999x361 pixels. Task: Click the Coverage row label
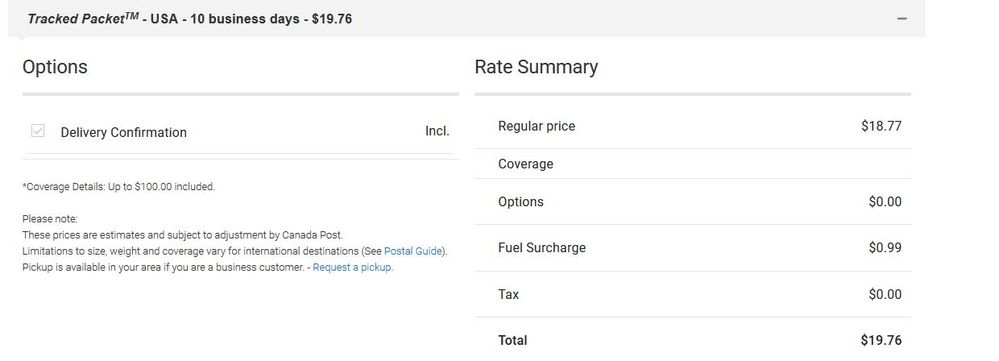pos(526,164)
